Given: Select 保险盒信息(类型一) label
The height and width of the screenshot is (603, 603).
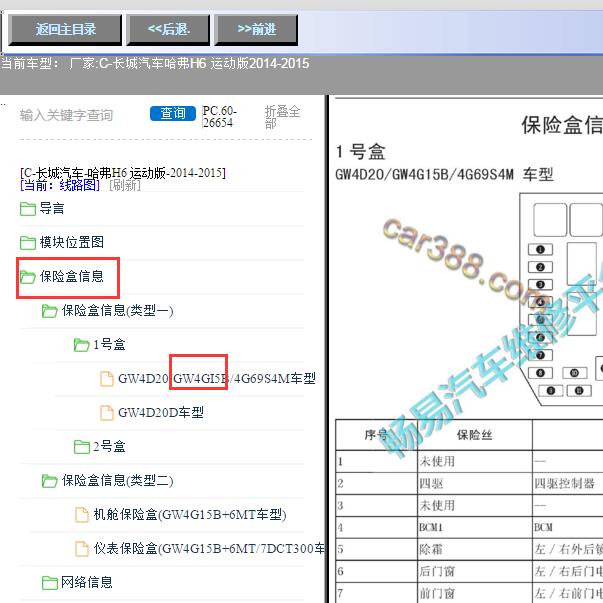Looking at the screenshot, I should (x=117, y=310).
